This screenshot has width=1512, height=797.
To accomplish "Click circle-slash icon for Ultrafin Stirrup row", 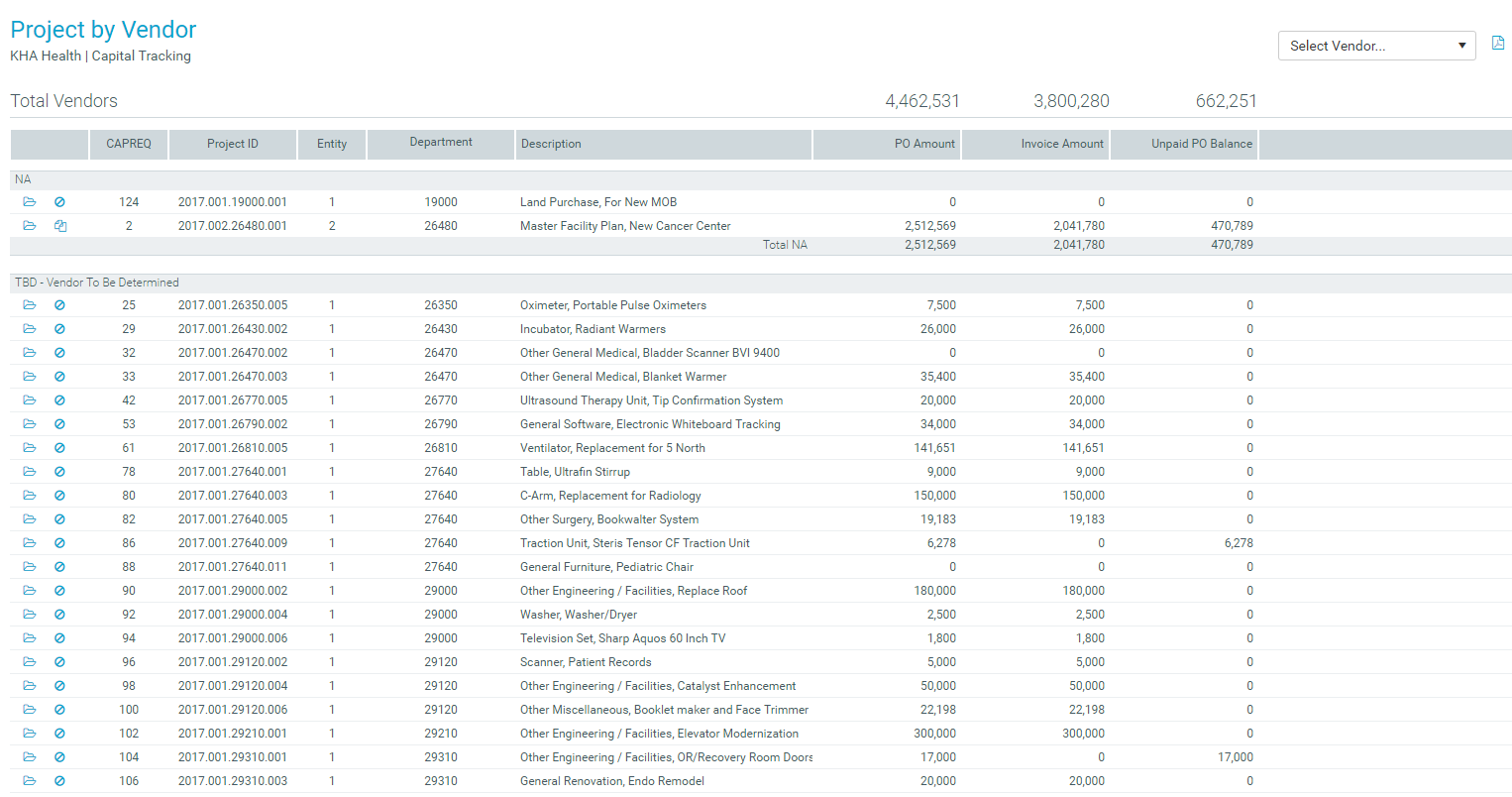I will click(x=59, y=472).
